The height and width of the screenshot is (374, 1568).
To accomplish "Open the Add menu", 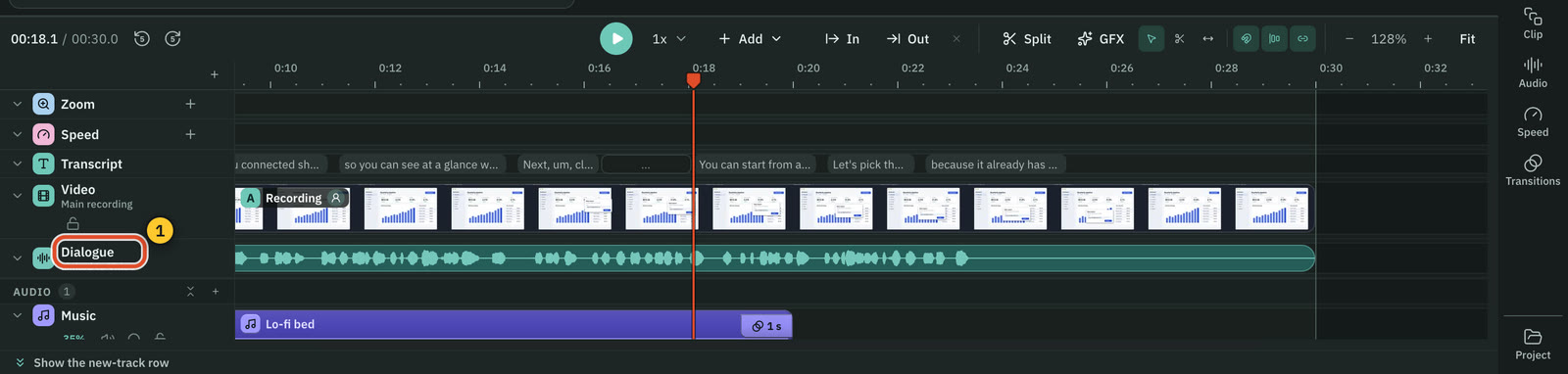I will click(750, 39).
